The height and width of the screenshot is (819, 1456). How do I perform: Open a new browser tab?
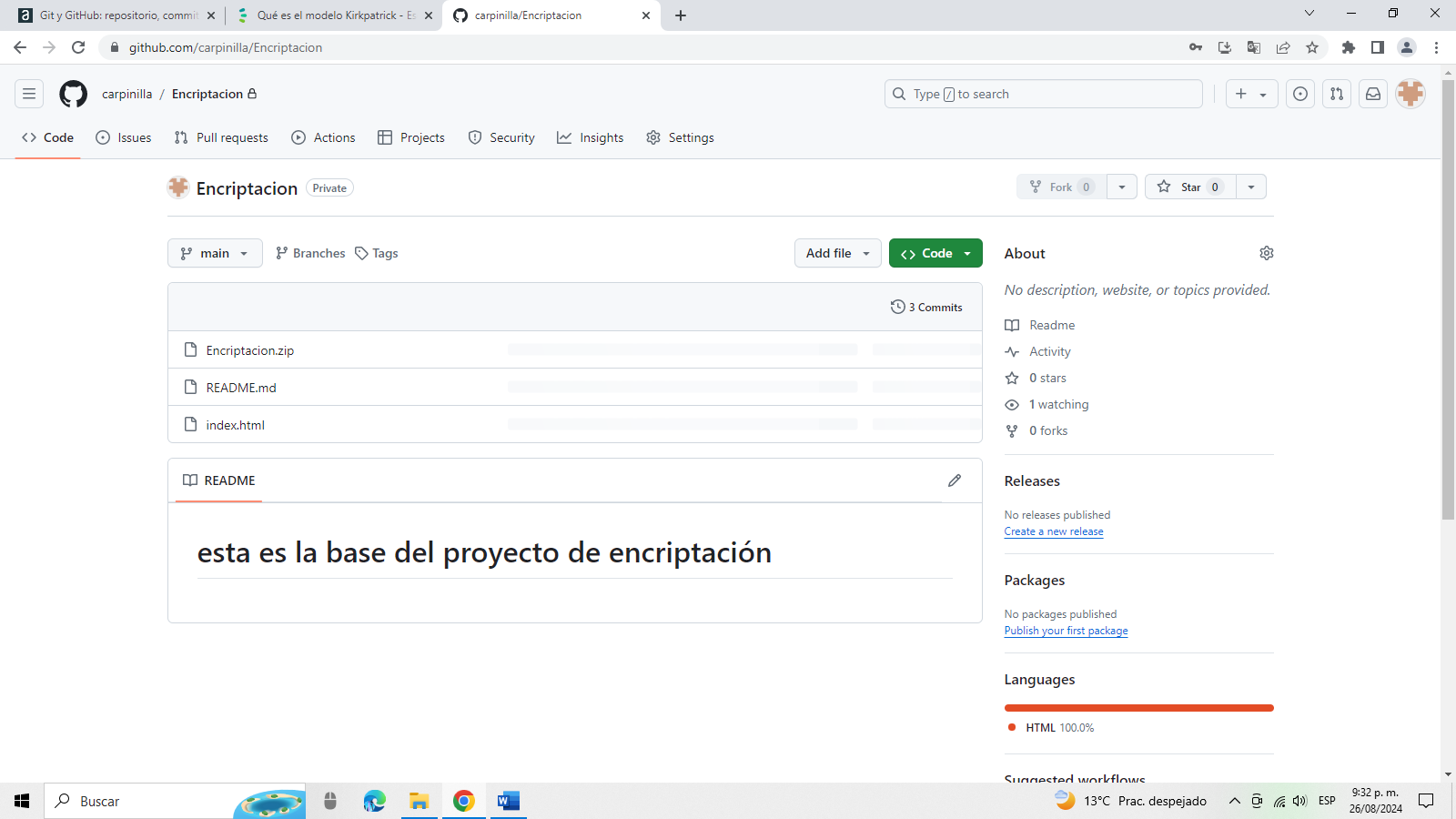click(x=681, y=15)
